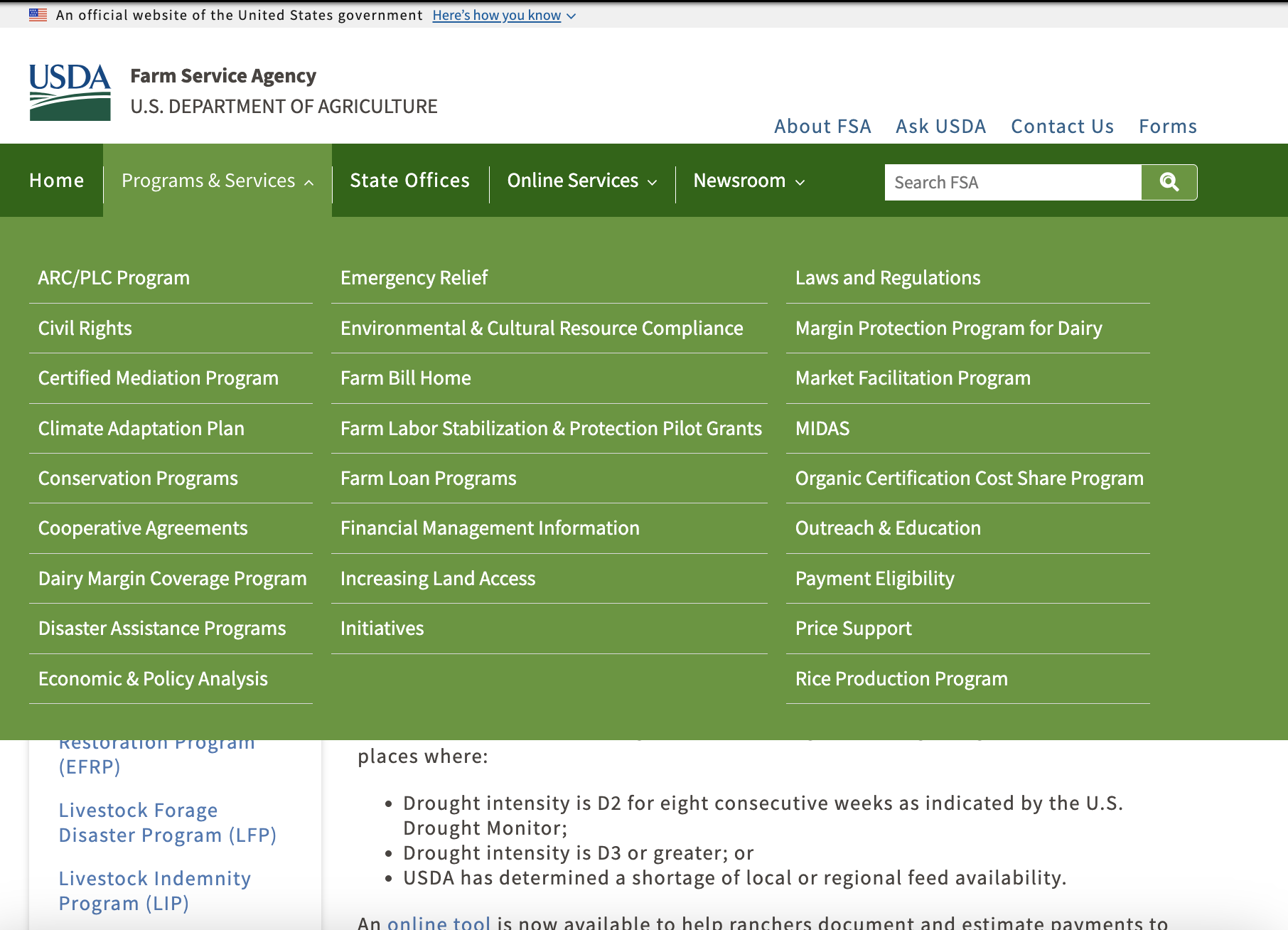Click into the Search FSA field
Screen dimensions: 1288x930
click(x=1013, y=183)
